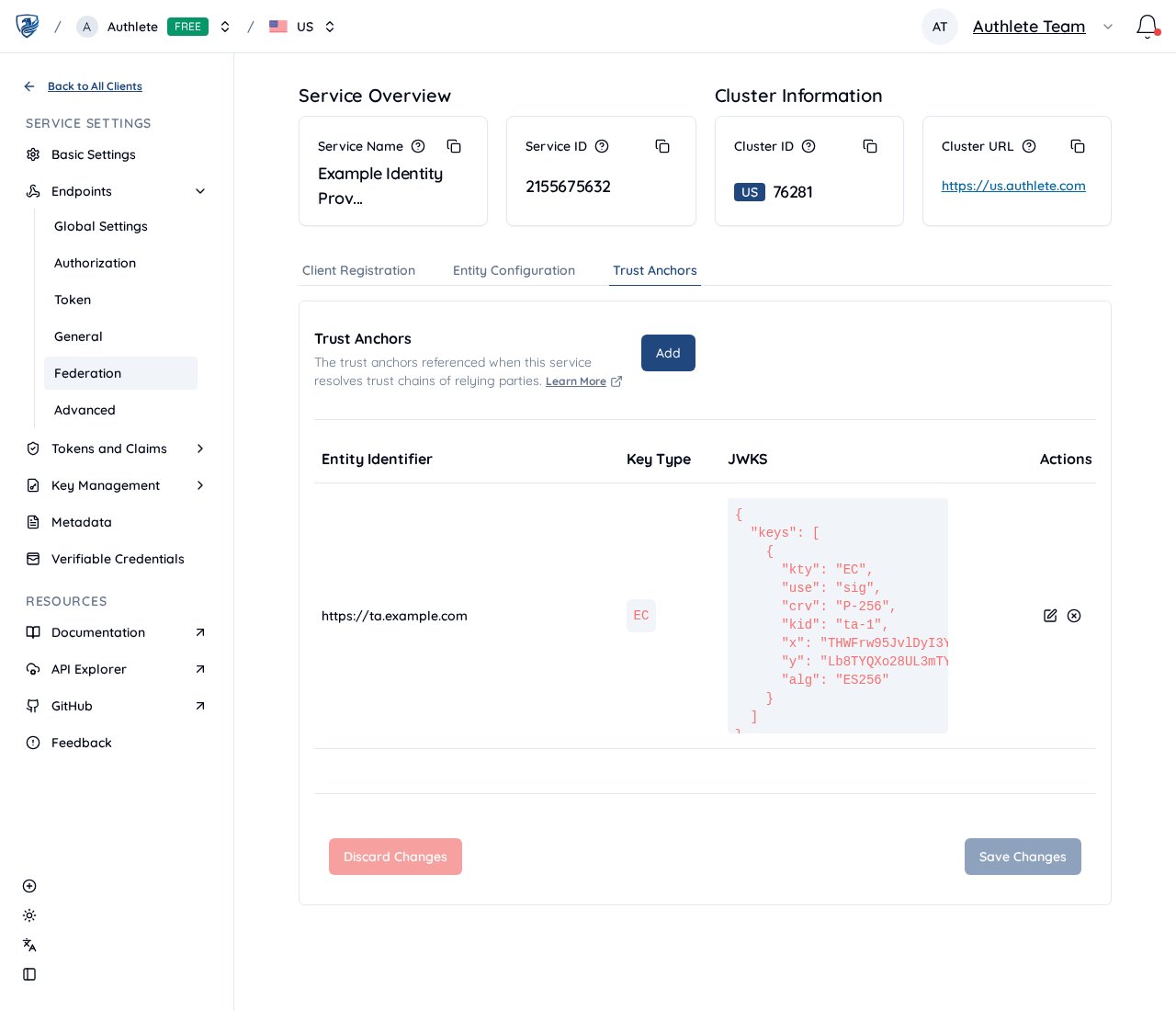Click Save Changes button
The width and height of the screenshot is (1176, 1011).
[1023, 857]
